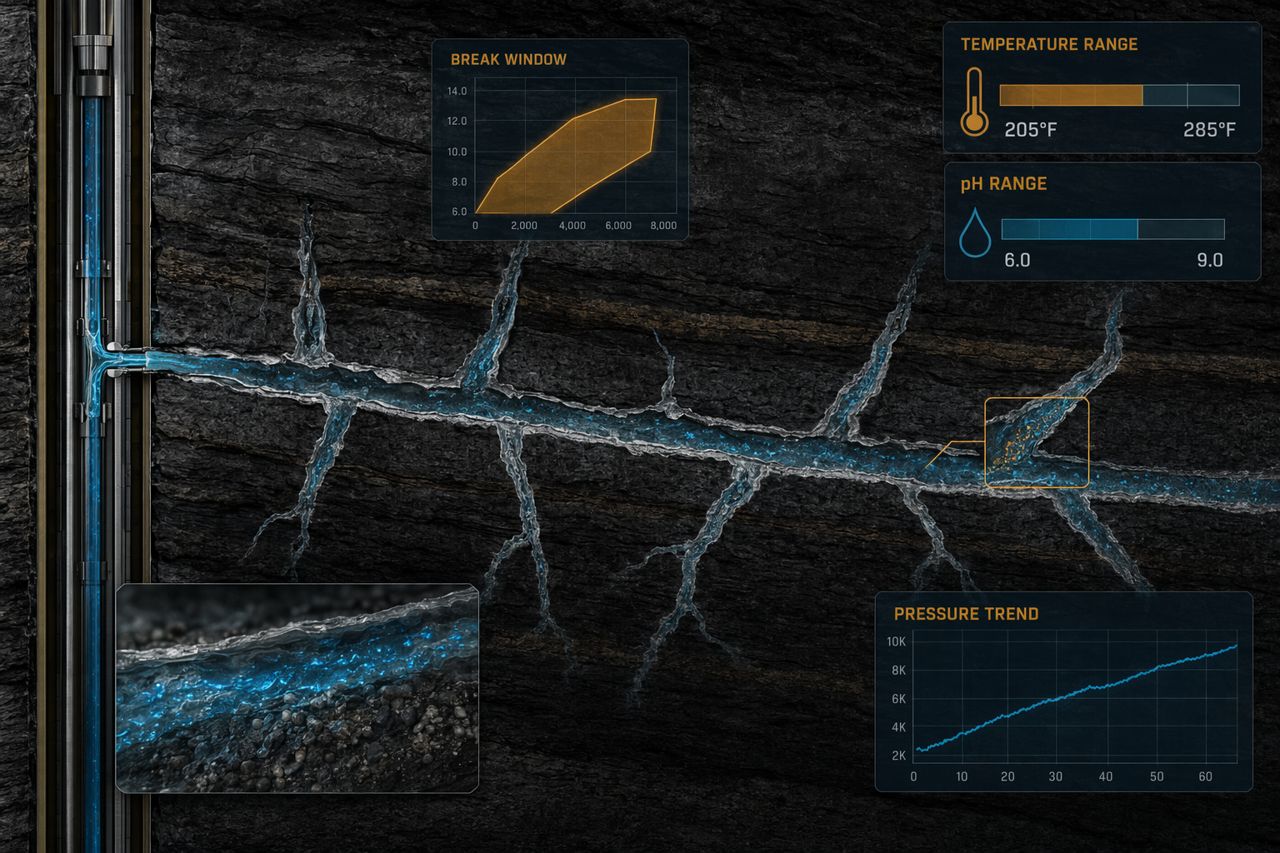Click the "TEMPERATURE RANGE" panel title
Screen dimensions: 1280x853
1049,44
